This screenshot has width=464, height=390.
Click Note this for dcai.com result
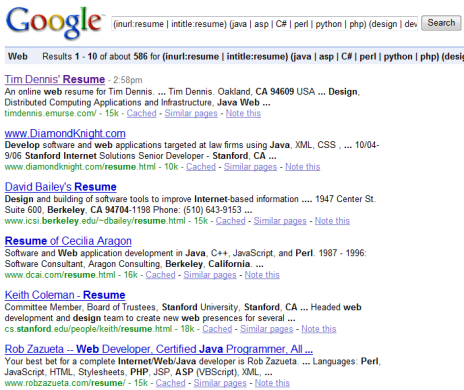point(262,275)
